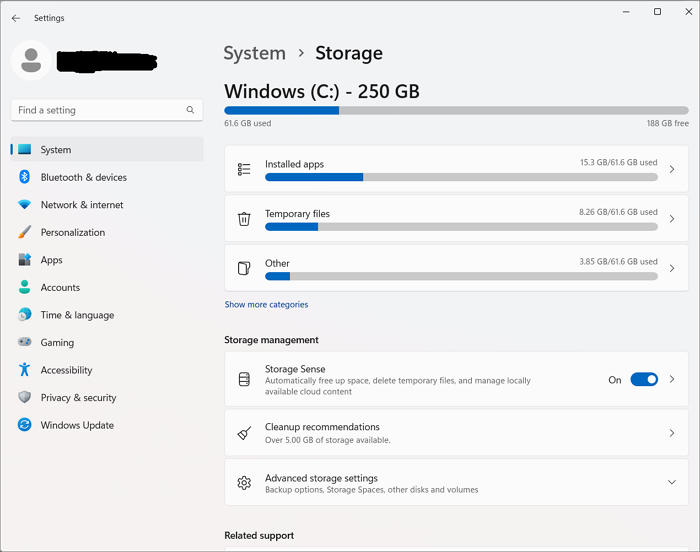
Task: Open the chevron beside the Storage Sense toggle
Action: click(x=671, y=380)
